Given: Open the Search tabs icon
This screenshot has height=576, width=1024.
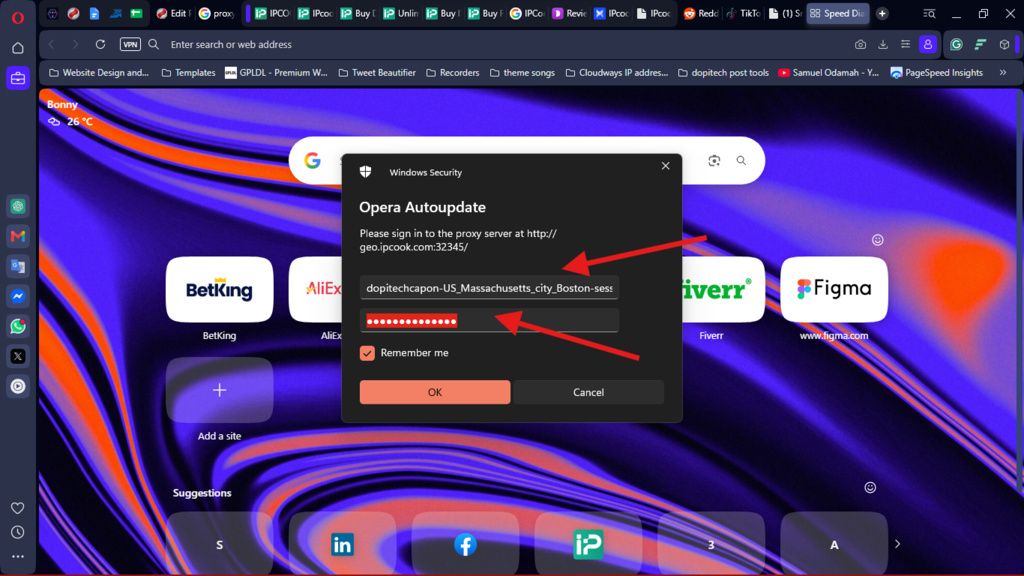Looking at the screenshot, I should pos(929,13).
